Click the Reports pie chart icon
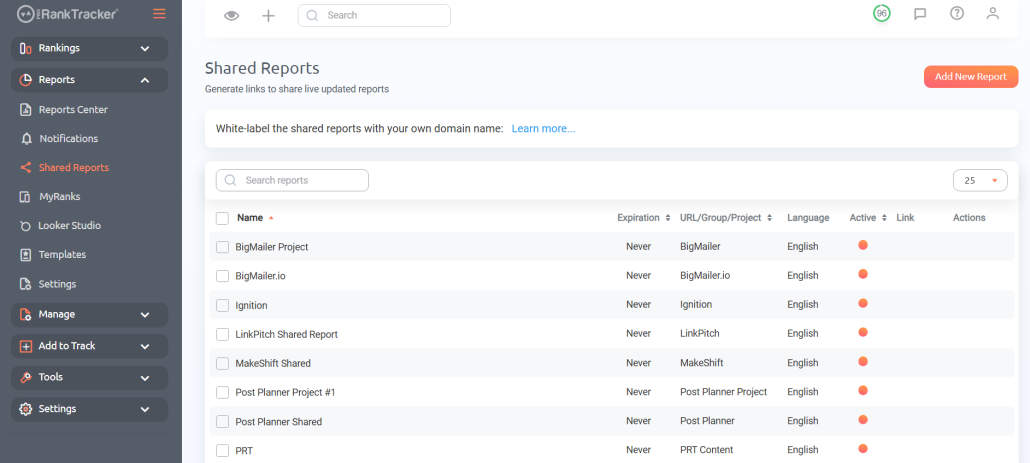The height and width of the screenshot is (463, 1030). tap(26, 80)
